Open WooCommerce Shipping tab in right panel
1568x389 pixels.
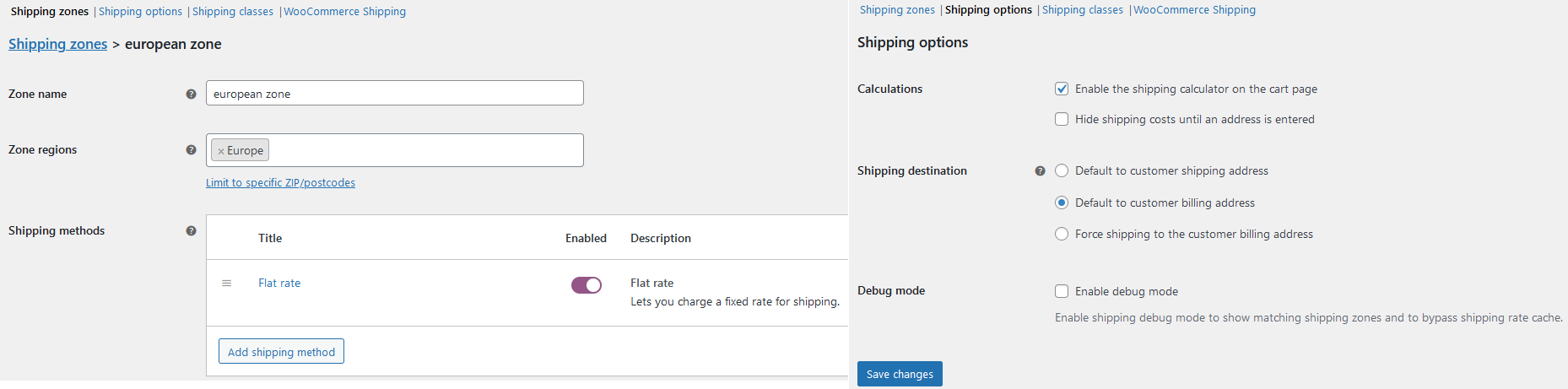1194,9
